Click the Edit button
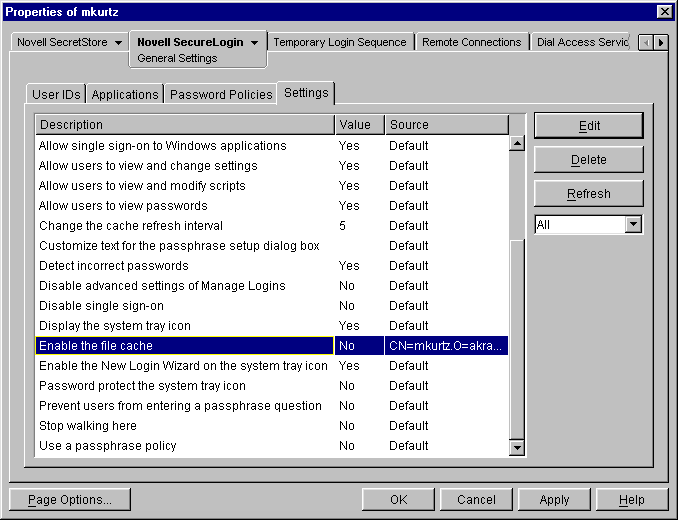Screen dimensions: 678x520 (589, 126)
